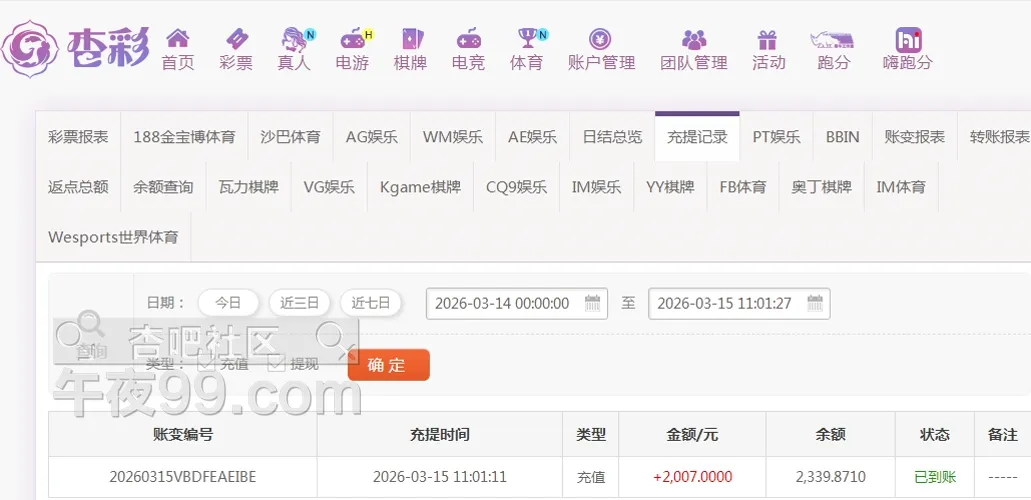This screenshot has width=1031, height=500.
Task: Select the 今日 quick date button
Action: [x=228, y=303]
